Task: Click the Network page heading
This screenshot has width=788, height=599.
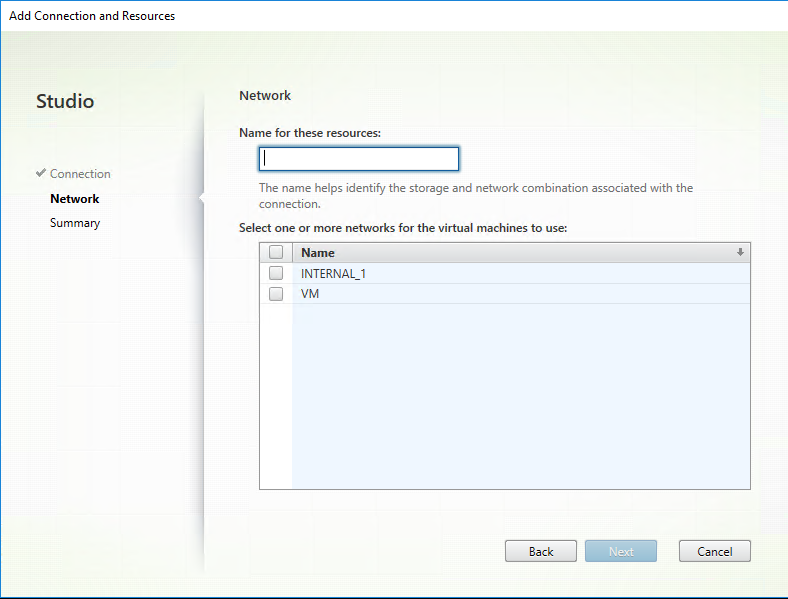Action: coord(265,96)
